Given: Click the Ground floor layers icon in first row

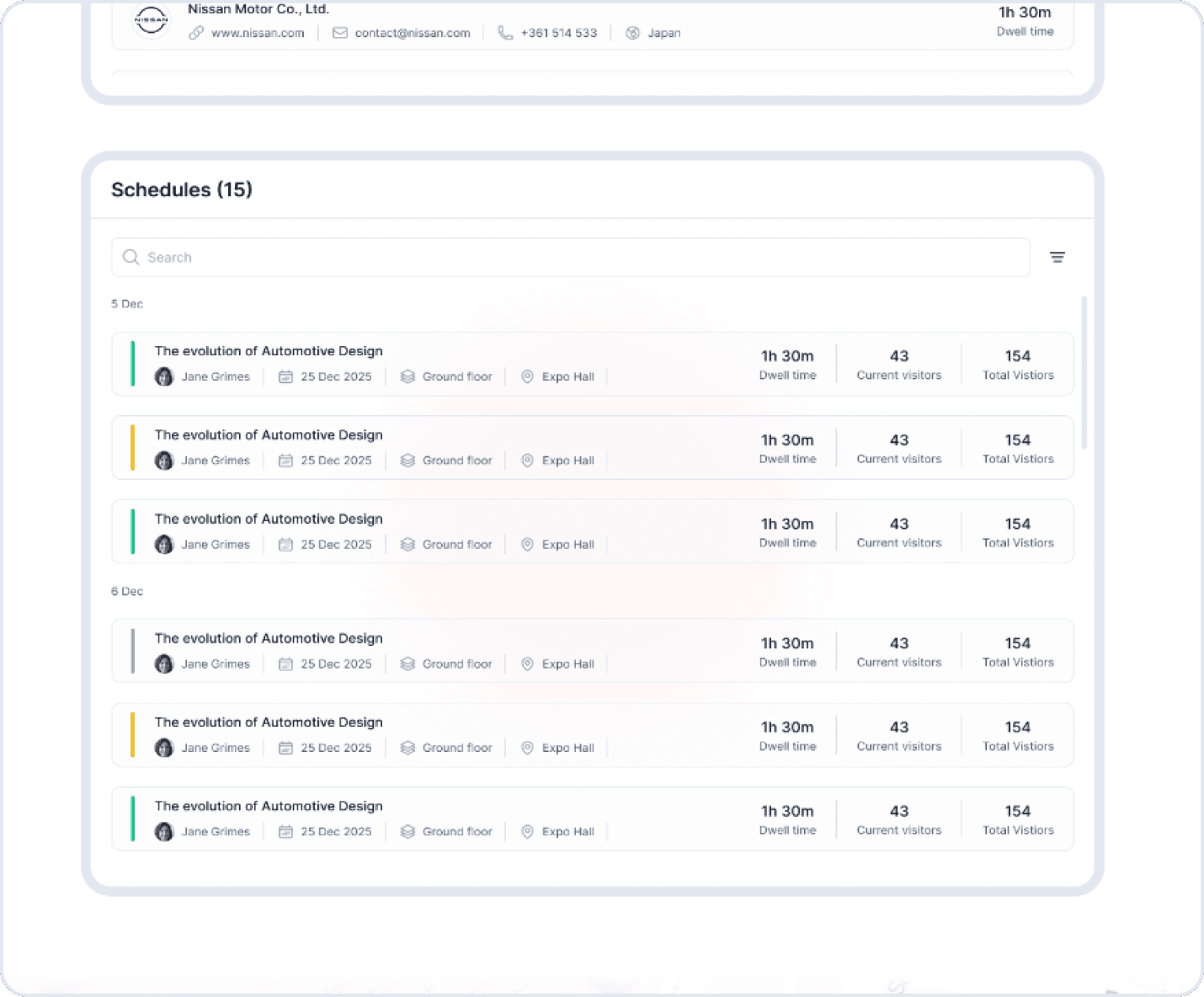Looking at the screenshot, I should [x=407, y=376].
